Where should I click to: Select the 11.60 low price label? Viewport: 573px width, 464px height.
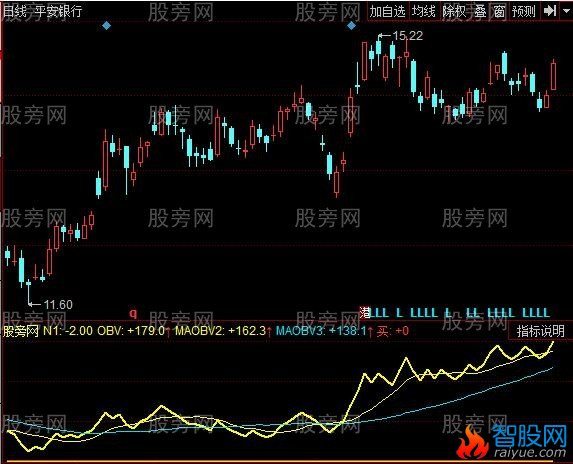point(58,304)
